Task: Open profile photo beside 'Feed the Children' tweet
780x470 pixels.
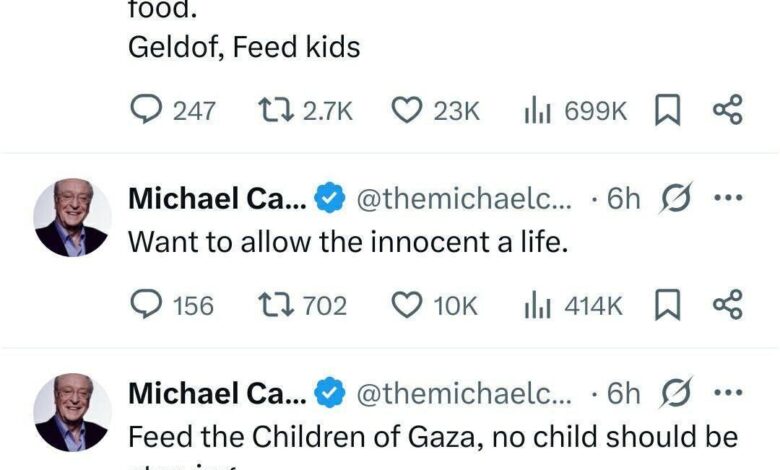Action: point(71,413)
